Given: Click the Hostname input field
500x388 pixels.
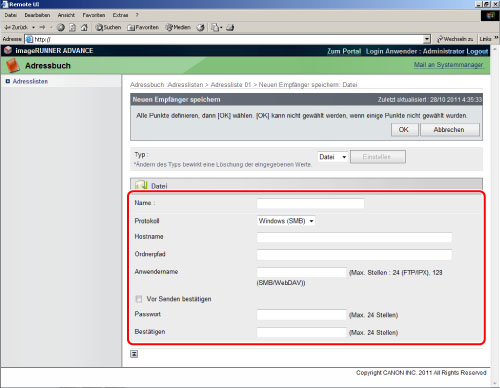Looking at the screenshot, I should 354,237.
